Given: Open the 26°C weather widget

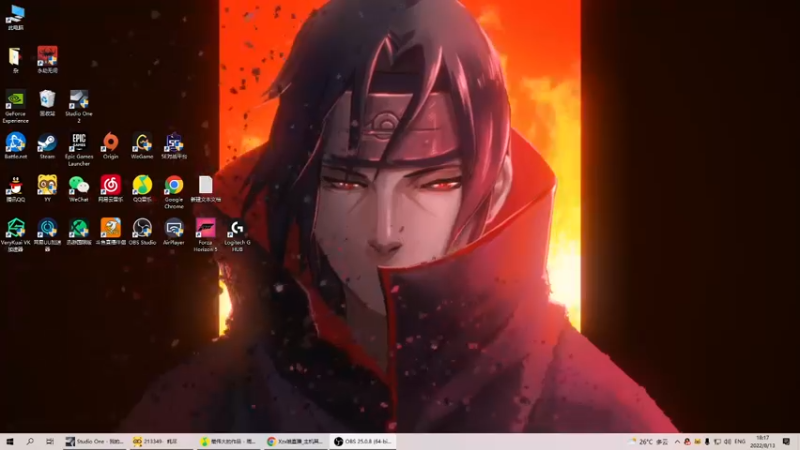Looking at the screenshot, I should click(649, 441).
